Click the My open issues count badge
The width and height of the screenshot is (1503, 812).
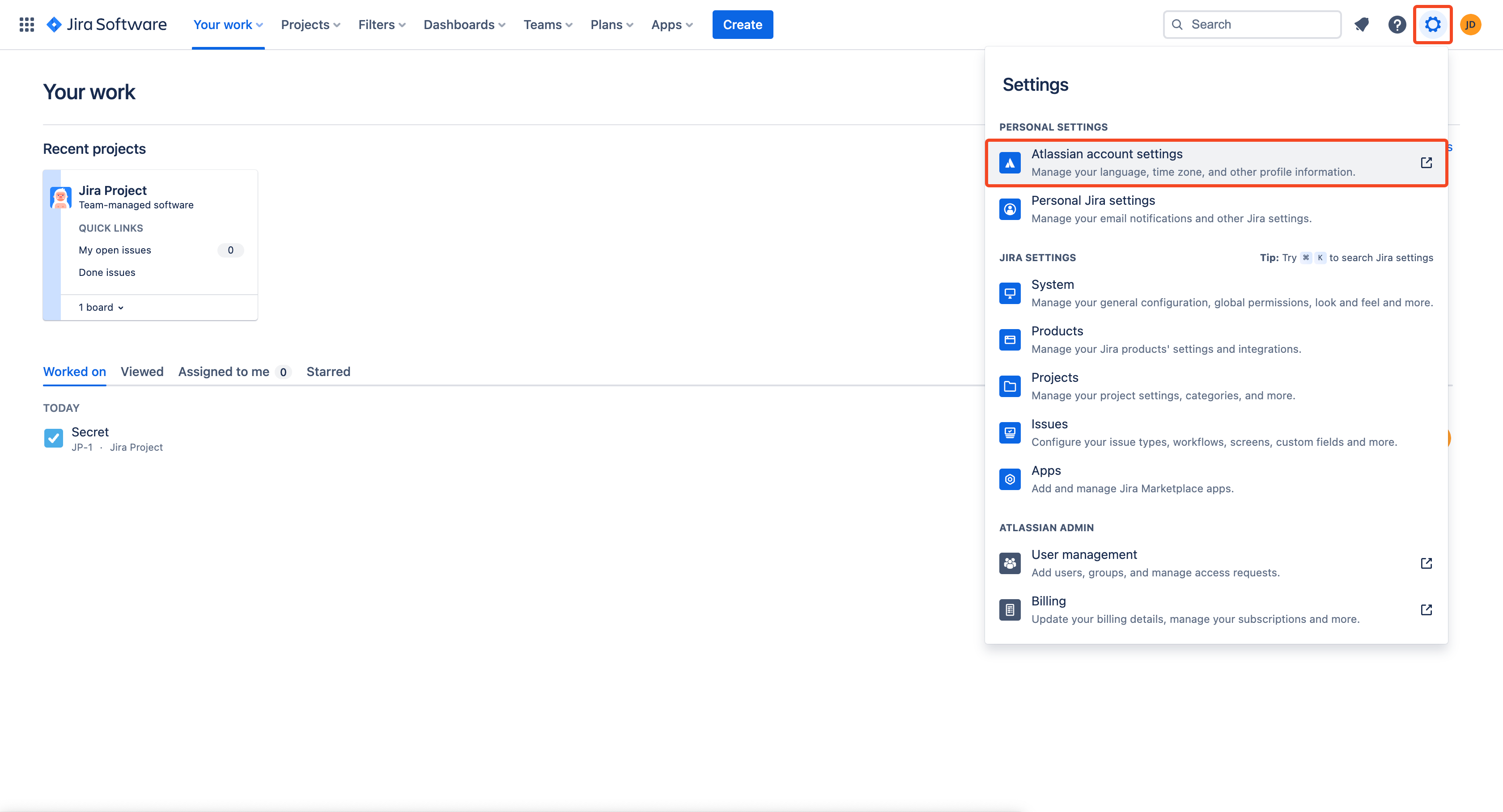pos(230,250)
